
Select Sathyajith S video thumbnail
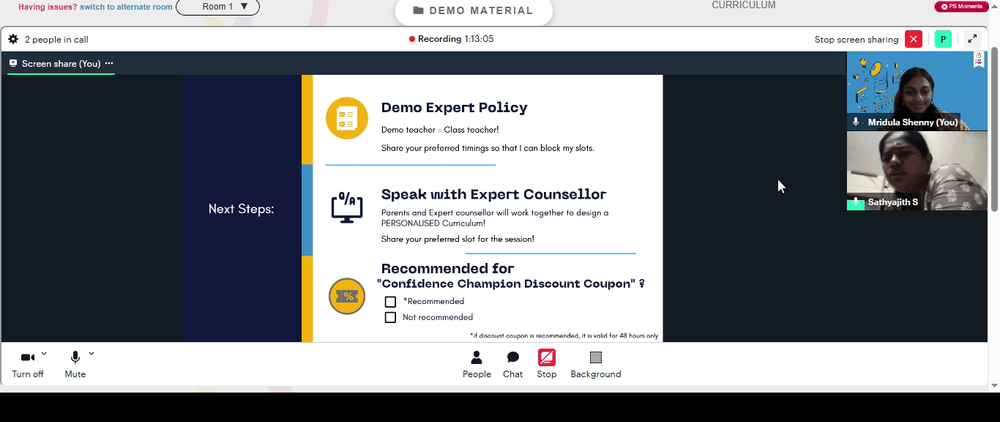[x=916, y=171]
